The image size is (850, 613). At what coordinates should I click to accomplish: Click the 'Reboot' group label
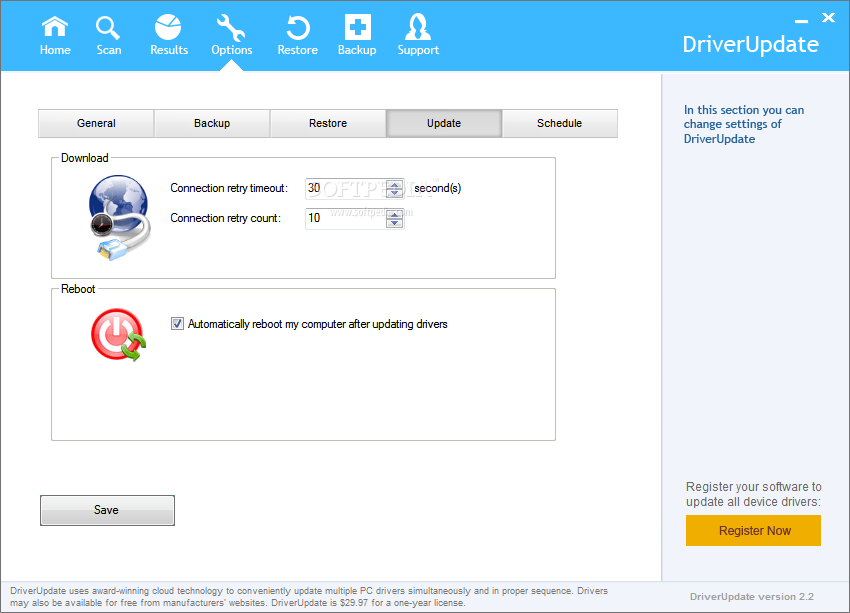[x=78, y=289]
